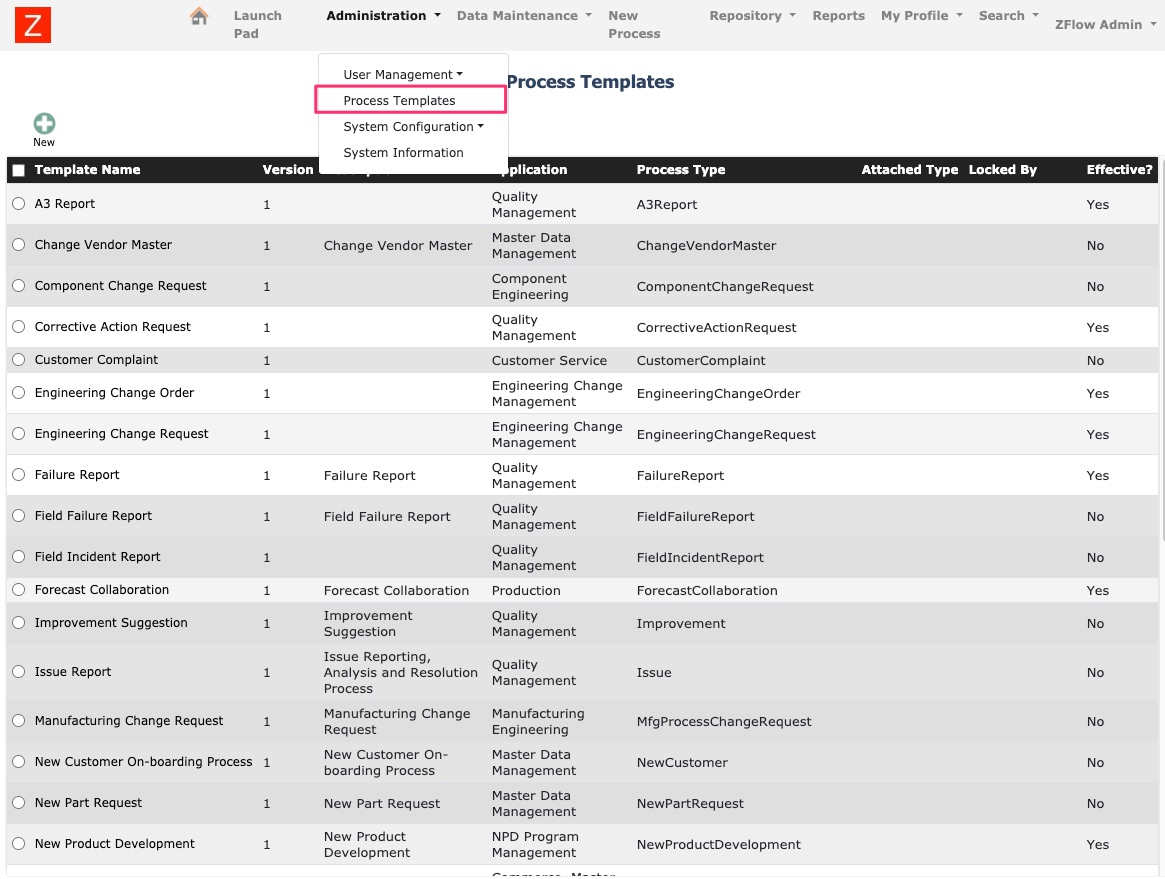This screenshot has width=1165, height=879.
Task: Sort by Version column header
Action: pyautogui.click(x=288, y=169)
